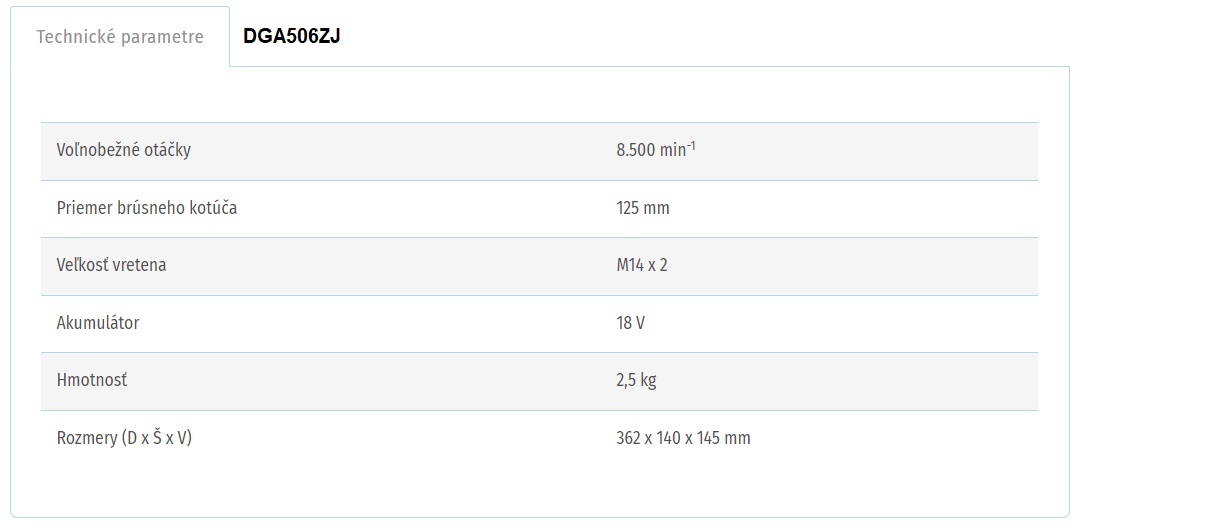Select the 362 x 140 x 145 mm value

[x=683, y=438]
